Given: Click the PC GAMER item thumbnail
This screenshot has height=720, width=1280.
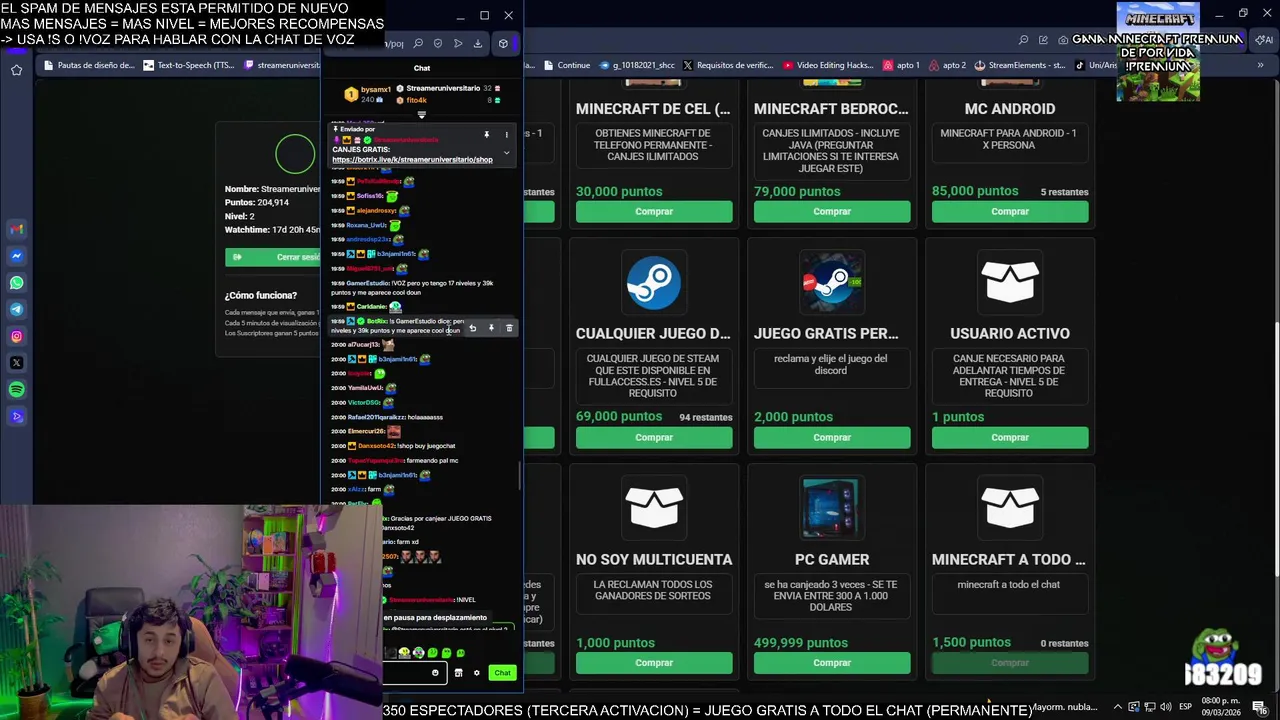Looking at the screenshot, I should (832, 508).
